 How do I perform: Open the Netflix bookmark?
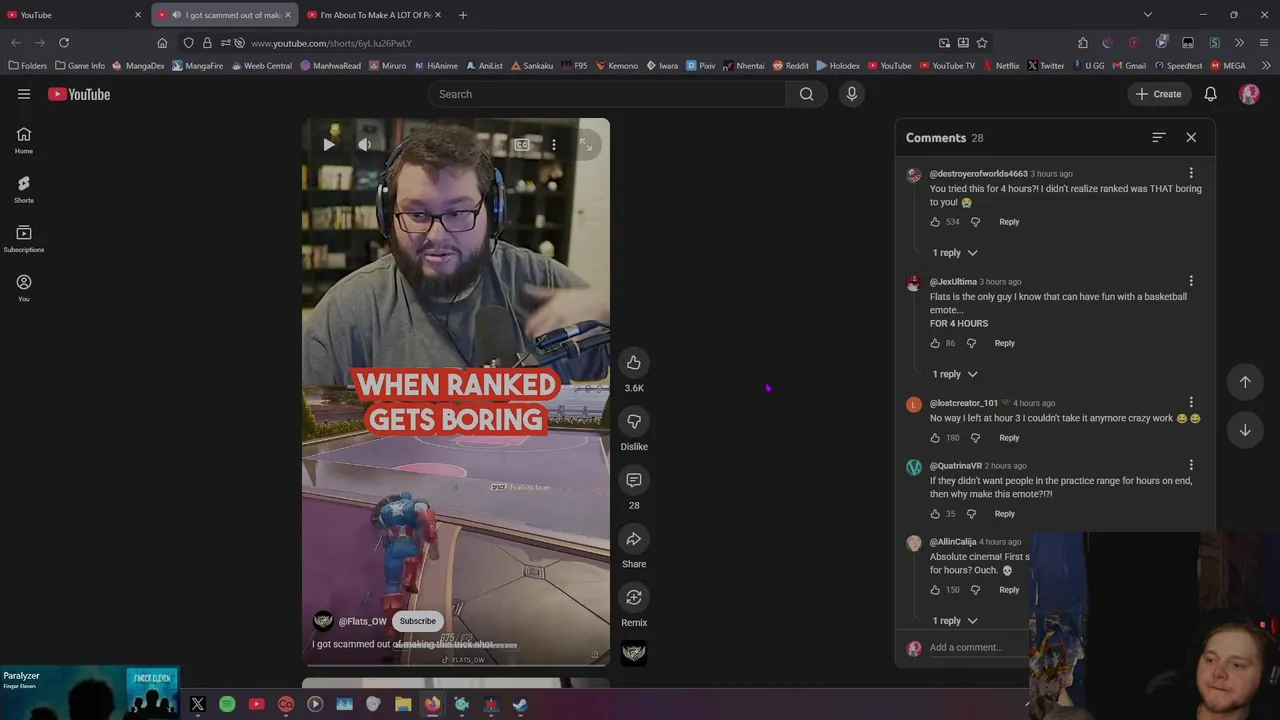tap(1001, 66)
